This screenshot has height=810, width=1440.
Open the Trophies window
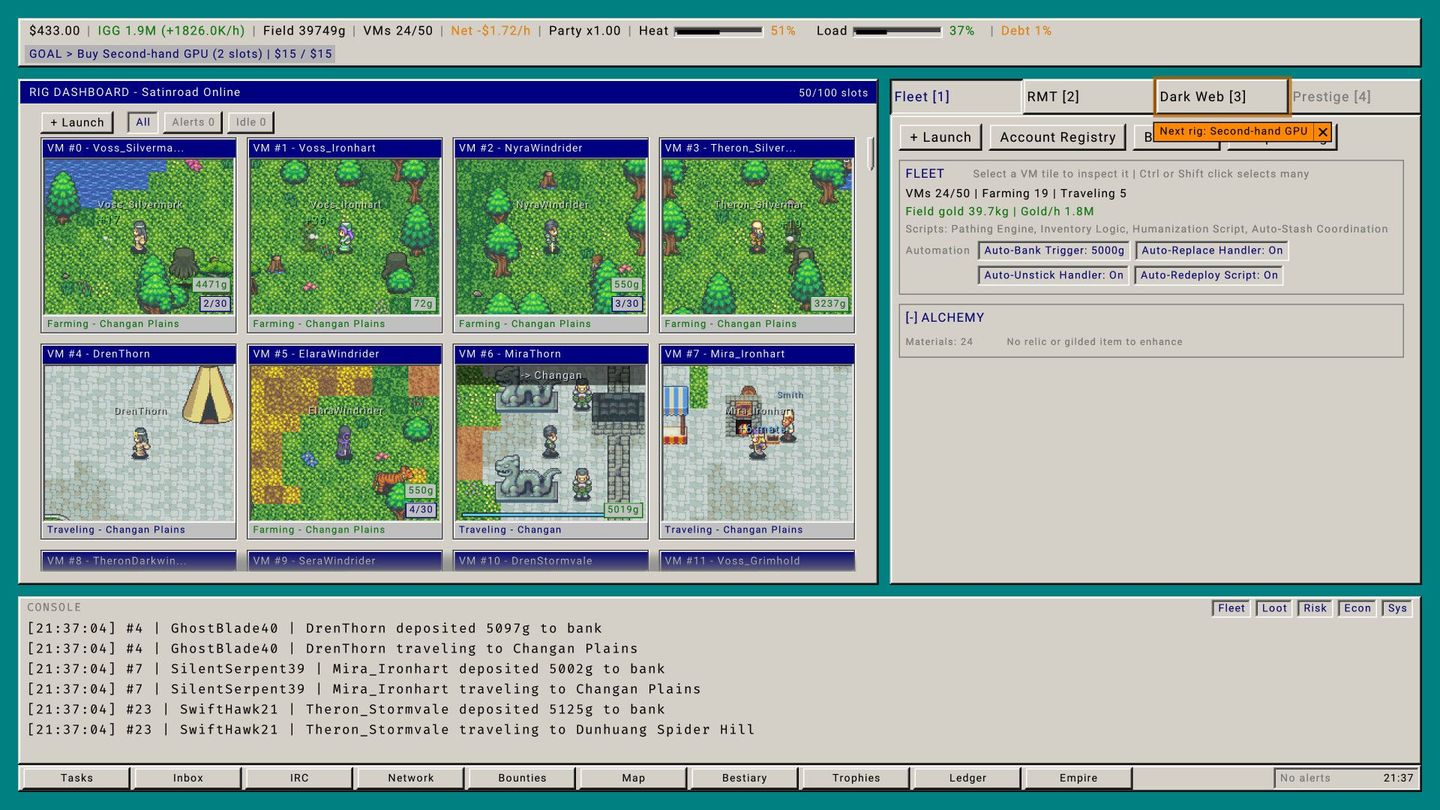coord(856,778)
